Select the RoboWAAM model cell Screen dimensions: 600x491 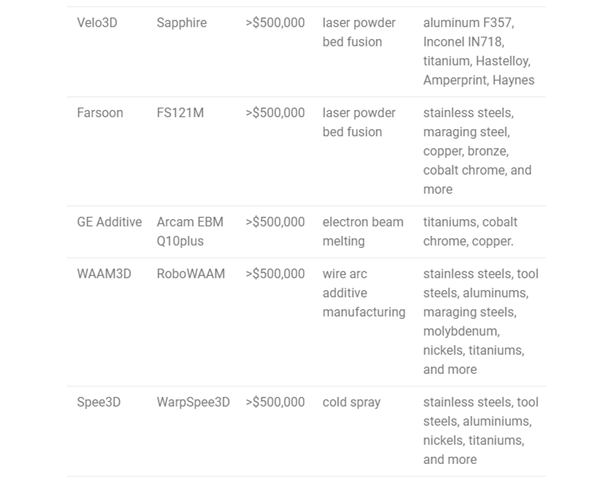(191, 274)
